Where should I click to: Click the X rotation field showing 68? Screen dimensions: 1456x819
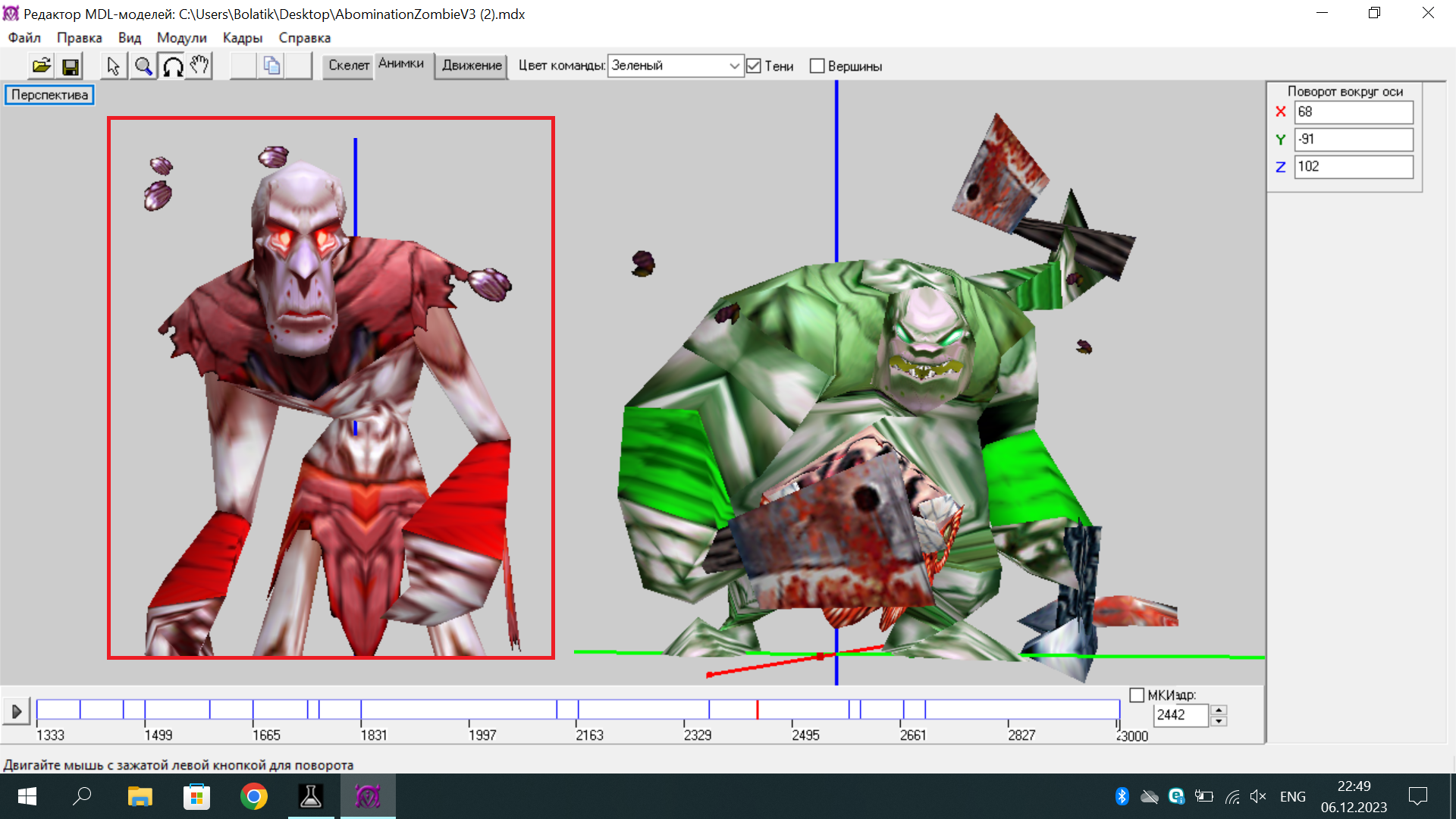pos(1354,112)
